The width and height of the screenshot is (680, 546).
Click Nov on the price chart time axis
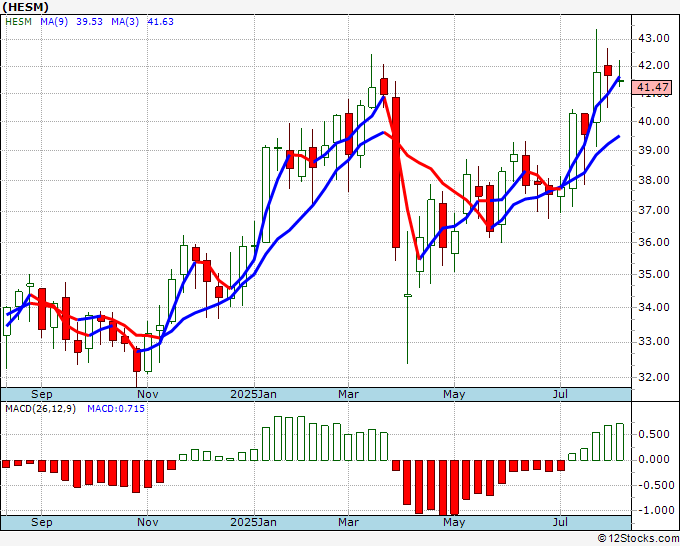pos(147,394)
